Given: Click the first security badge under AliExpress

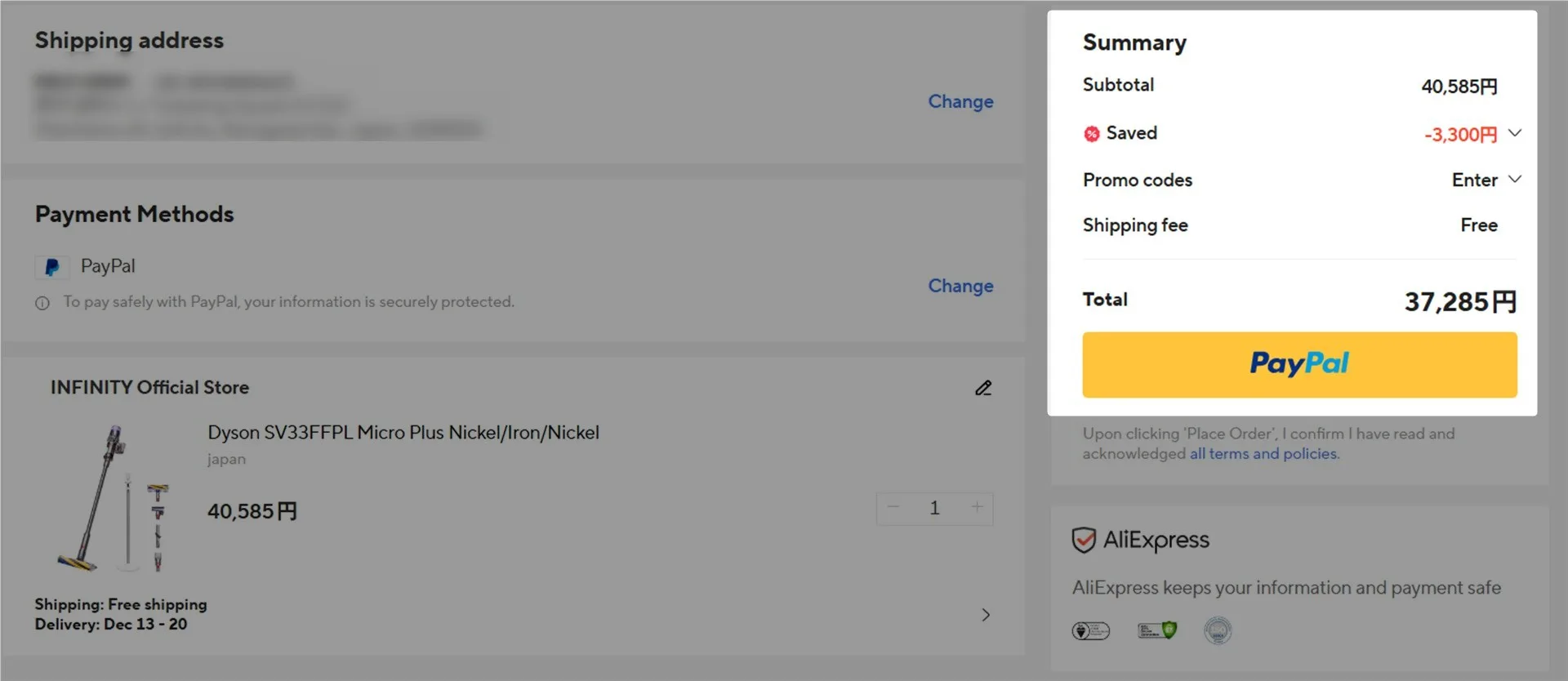Looking at the screenshot, I should [1090, 630].
